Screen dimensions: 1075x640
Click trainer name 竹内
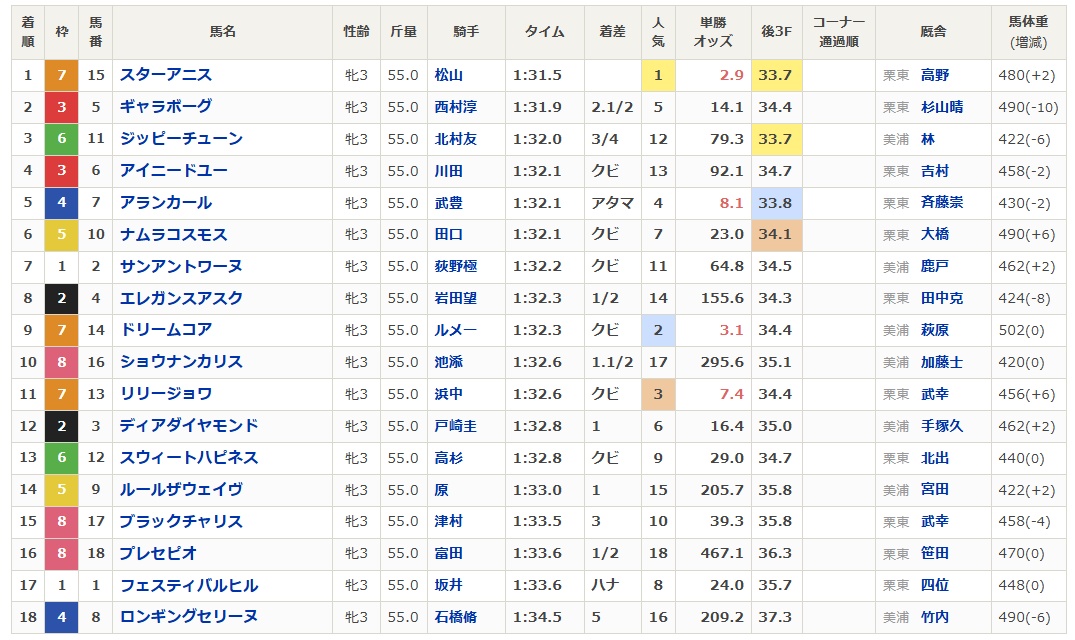click(935, 617)
